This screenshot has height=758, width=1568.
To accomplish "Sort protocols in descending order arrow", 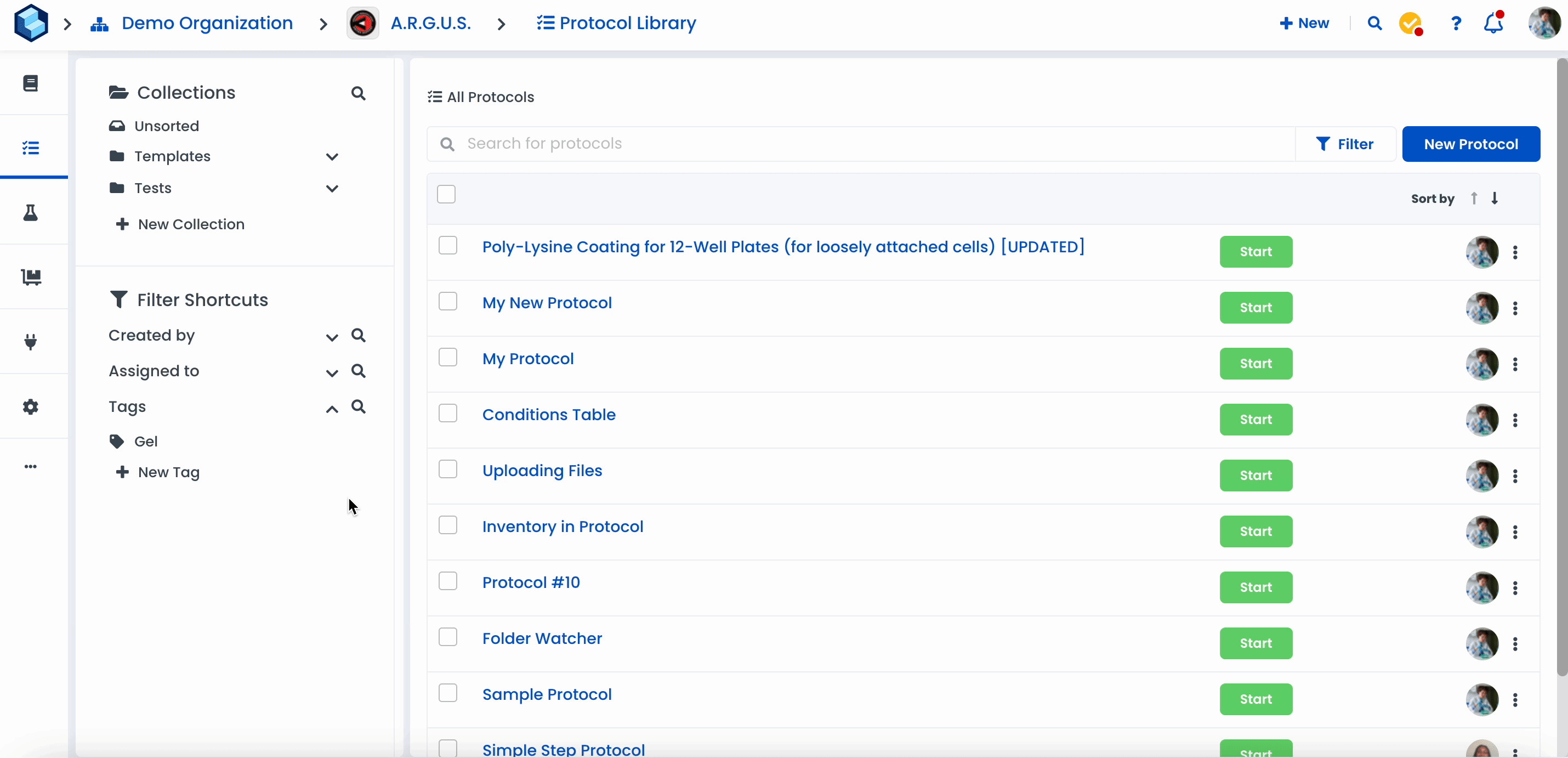I will [x=1495, y=199].
